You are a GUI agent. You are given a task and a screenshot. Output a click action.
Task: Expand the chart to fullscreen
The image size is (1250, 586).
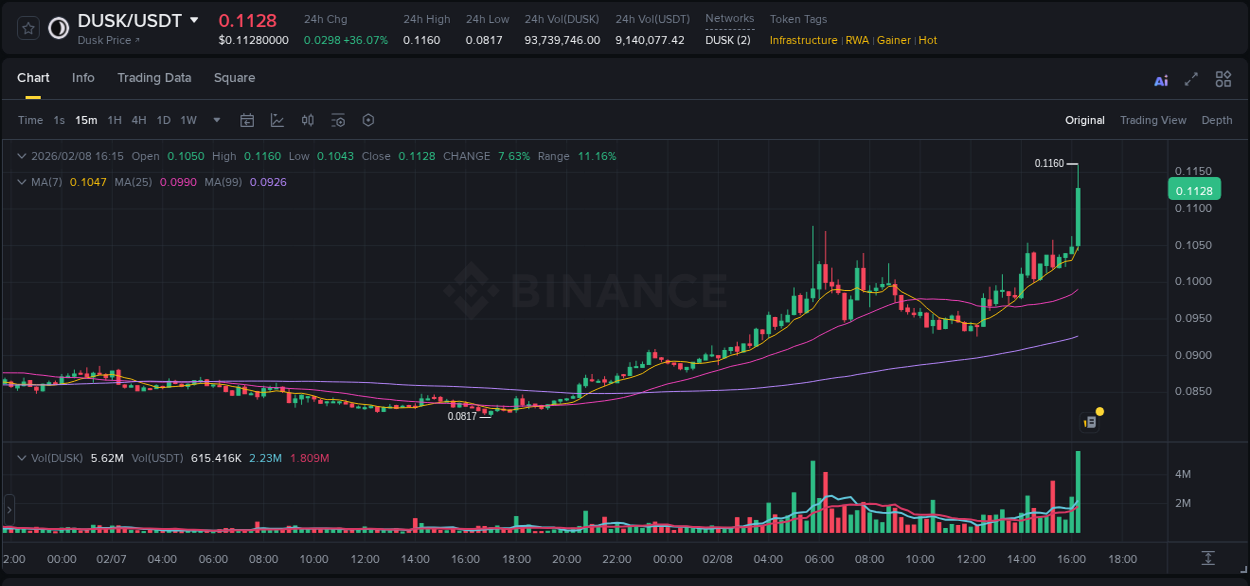click(1190, 79)
